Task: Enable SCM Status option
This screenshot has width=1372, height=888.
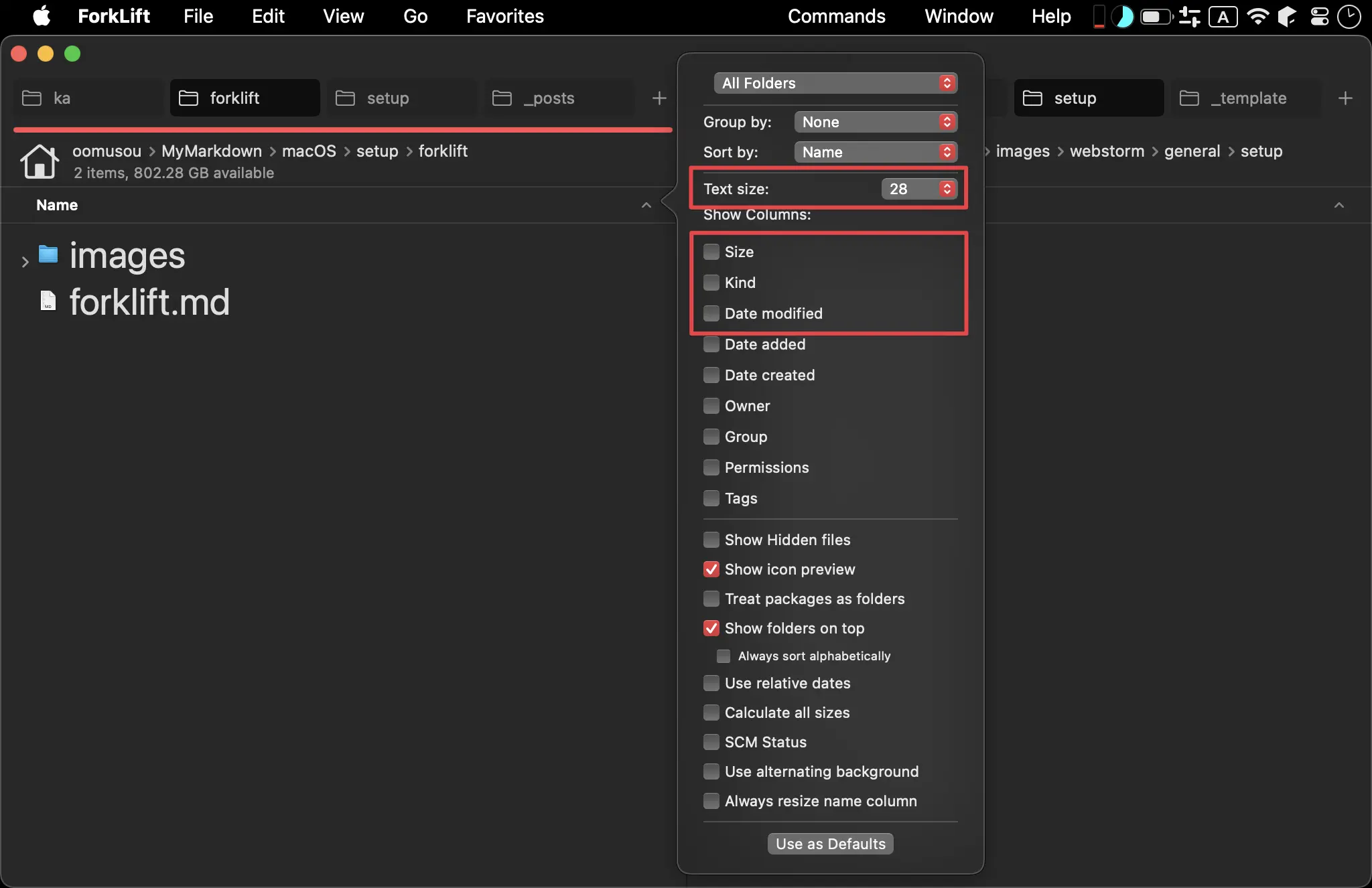Action: 711,742
